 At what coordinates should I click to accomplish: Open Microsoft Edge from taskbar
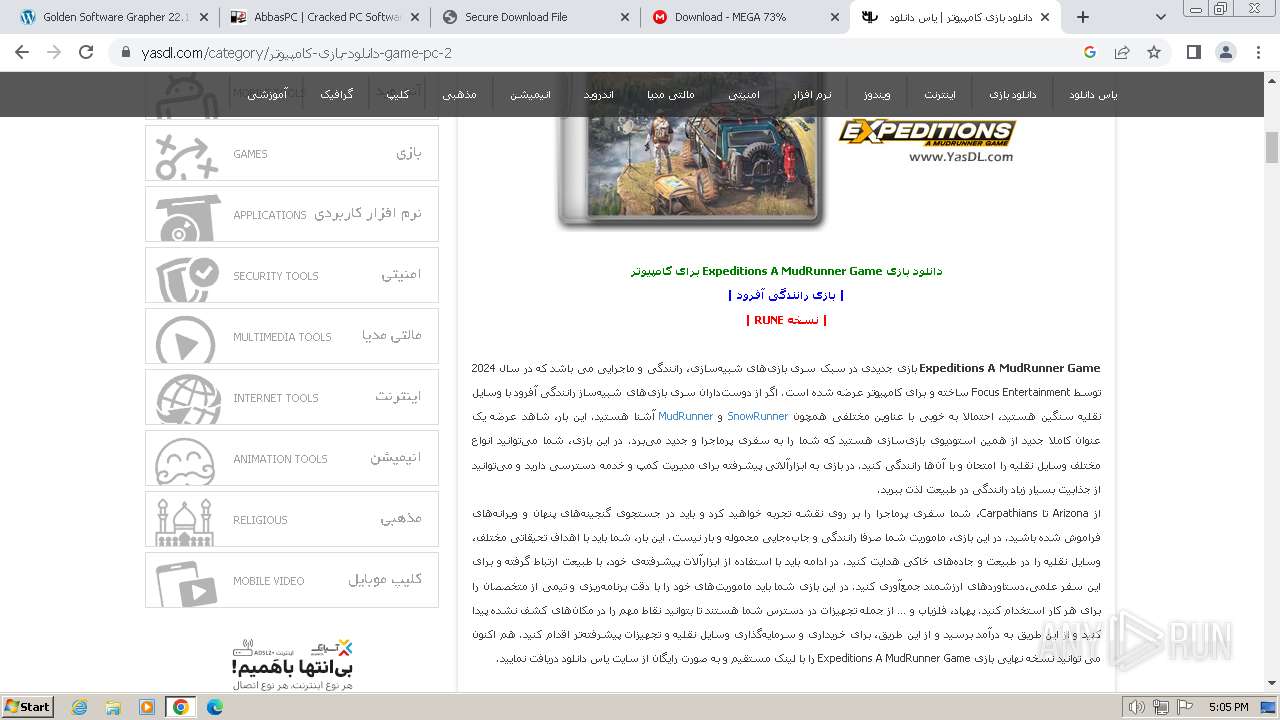214,707
